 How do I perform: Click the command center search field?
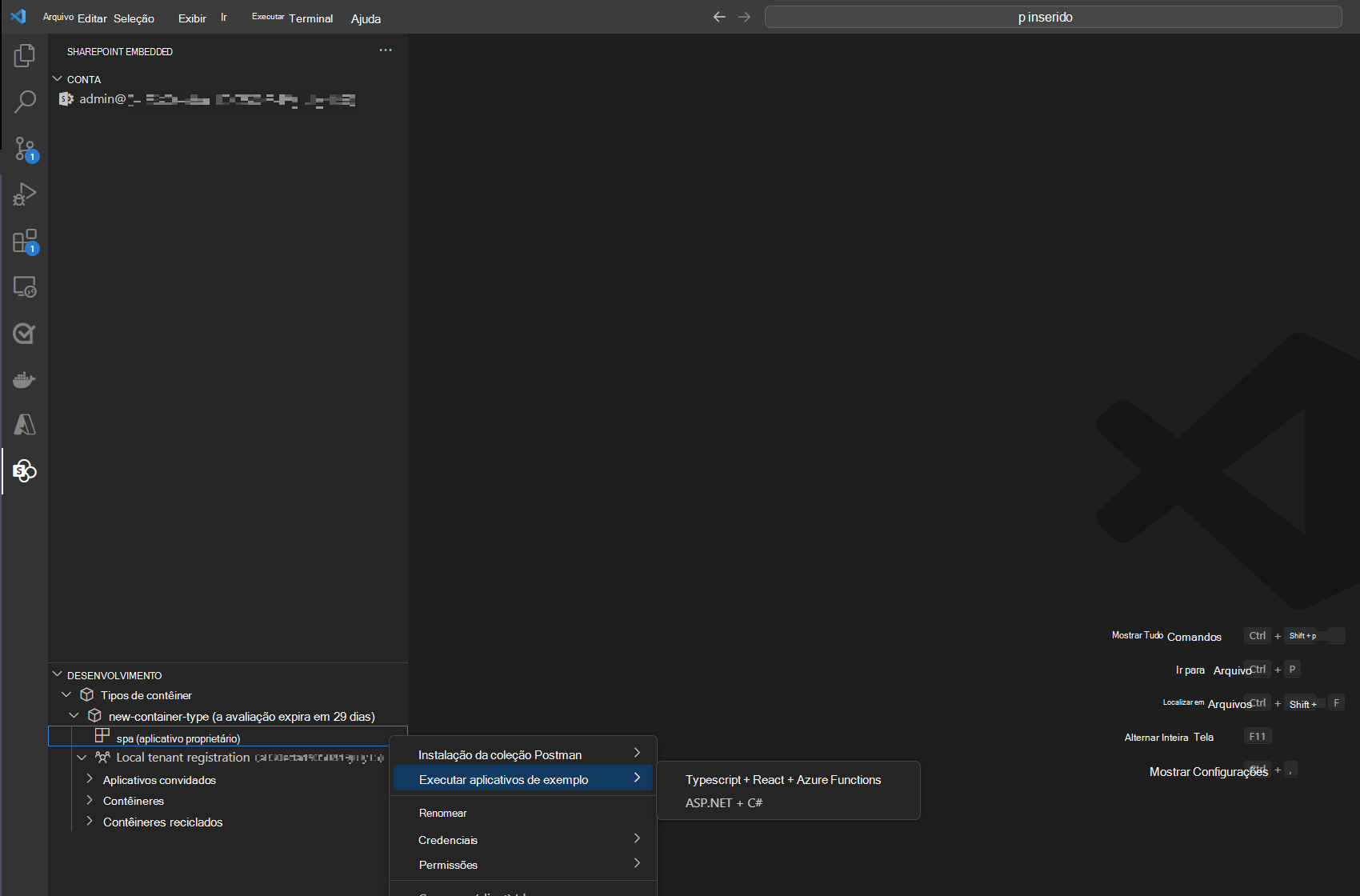[x=1053, y=17]
